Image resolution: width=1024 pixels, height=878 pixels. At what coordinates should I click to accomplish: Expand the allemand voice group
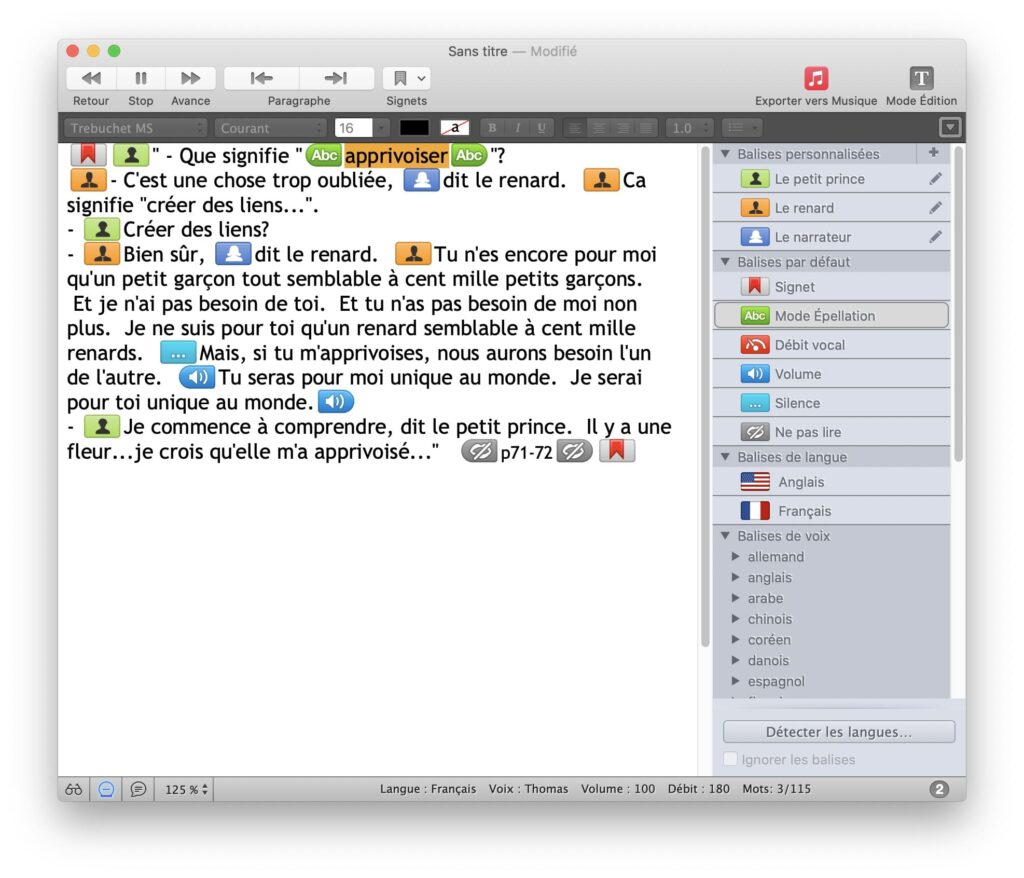(736, 557)
